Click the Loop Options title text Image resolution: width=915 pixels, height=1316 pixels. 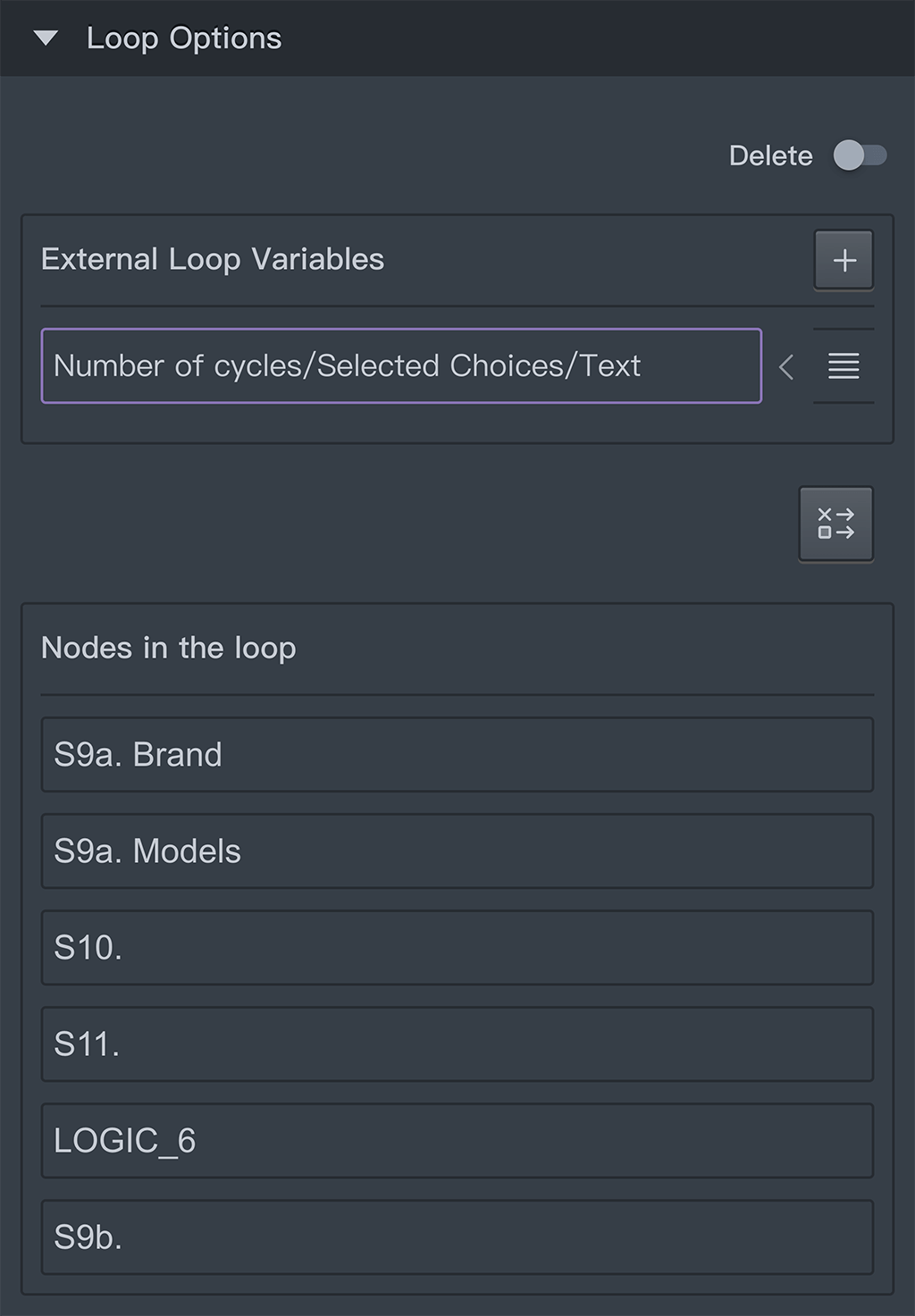[184, 38]
